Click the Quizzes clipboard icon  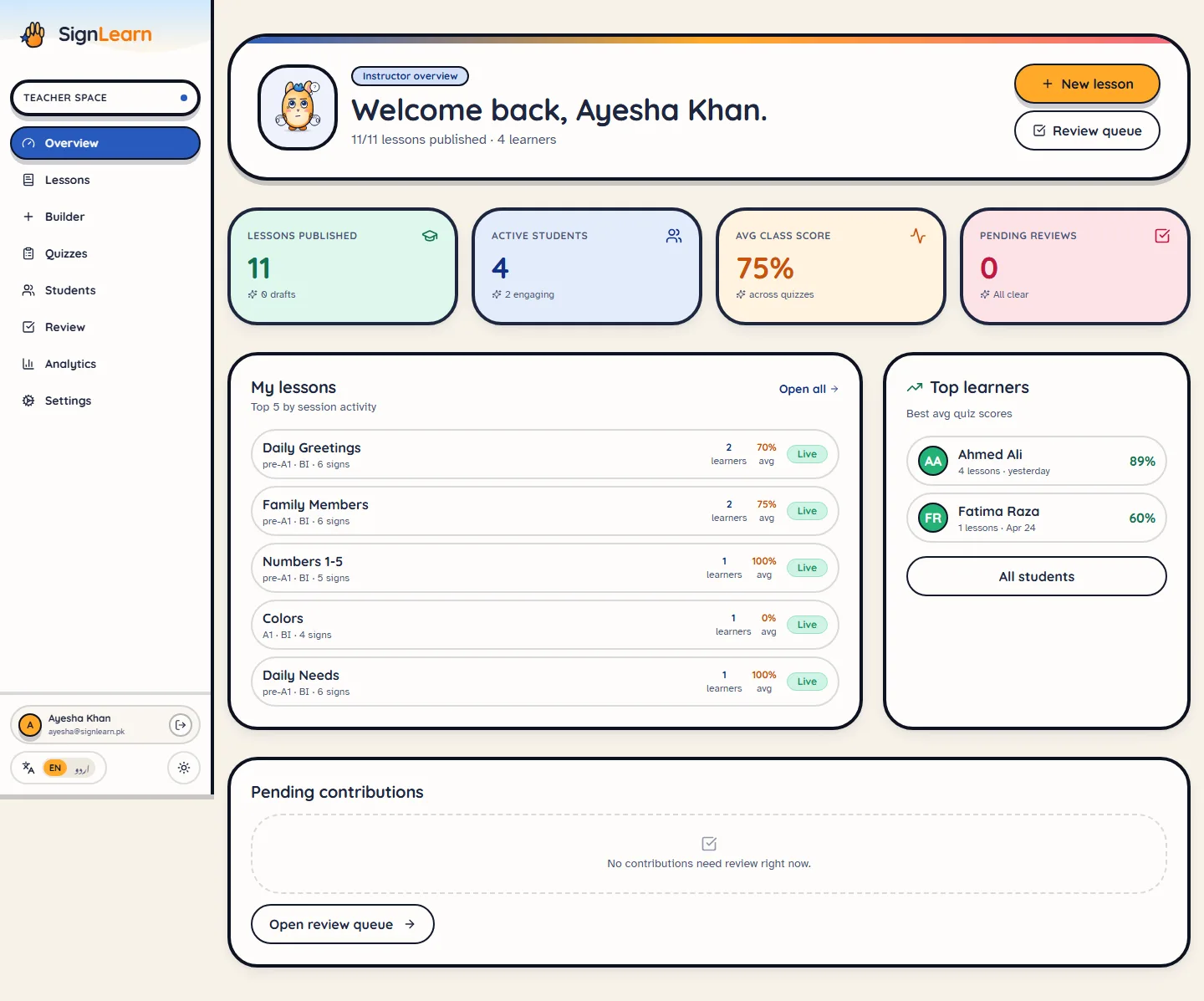point(28,253)
